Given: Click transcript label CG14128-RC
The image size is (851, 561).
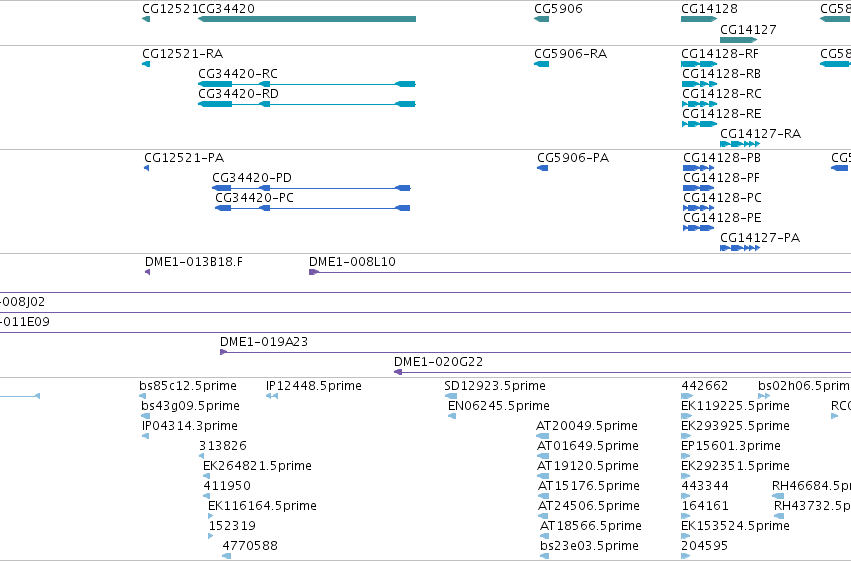Looking at the screenshot, I should pos(722,94).
